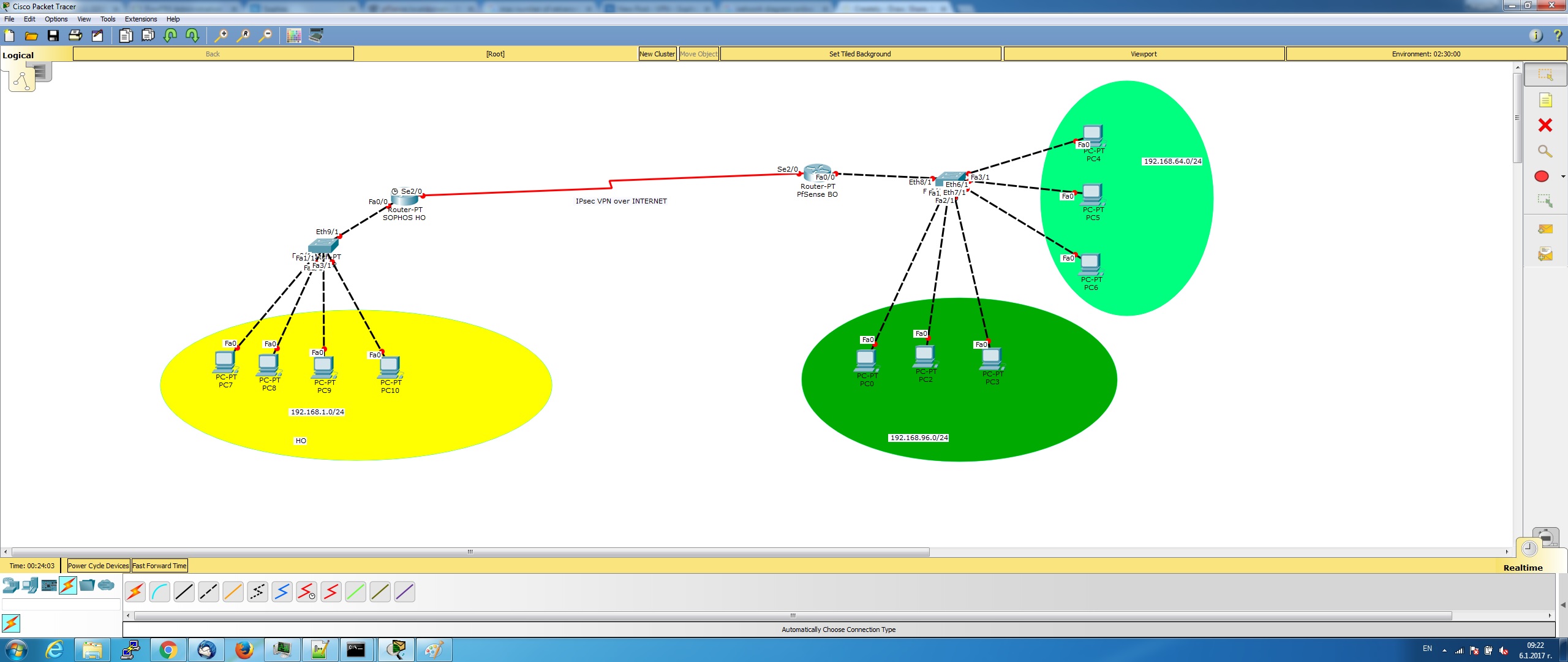Choose the orange fiber cable
Viewport: 1568px width, 662px height.
(x=233, y=592)
